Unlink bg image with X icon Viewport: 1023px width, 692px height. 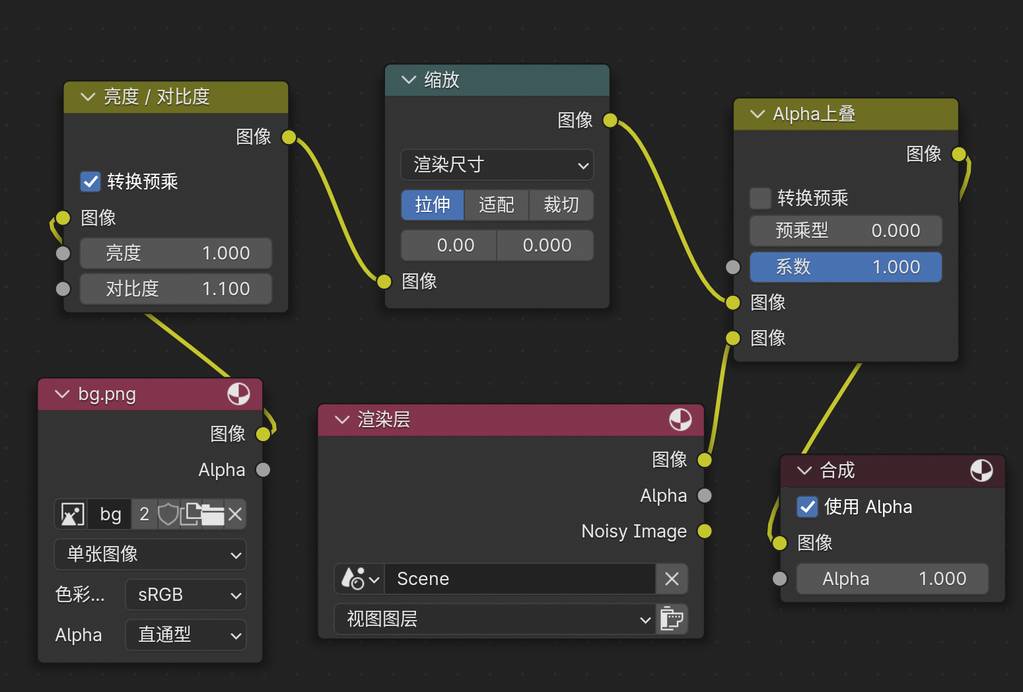(235, 514)
